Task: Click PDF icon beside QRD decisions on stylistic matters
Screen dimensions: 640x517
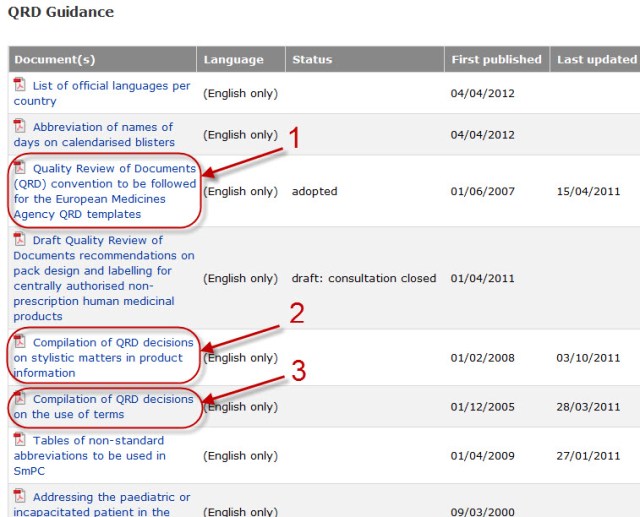Action: tap(20, 342)
